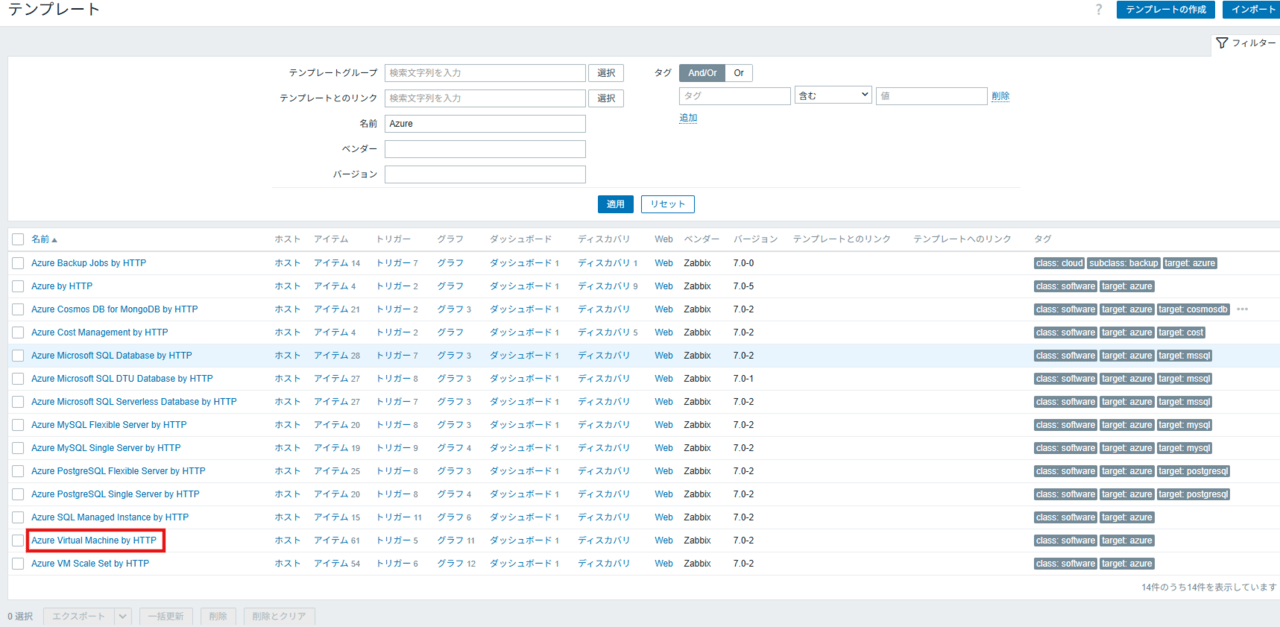Open the 含む tag operator dropdown
Image resolution: width=1280 pixels, height=627 pixels.
point(833,96)
